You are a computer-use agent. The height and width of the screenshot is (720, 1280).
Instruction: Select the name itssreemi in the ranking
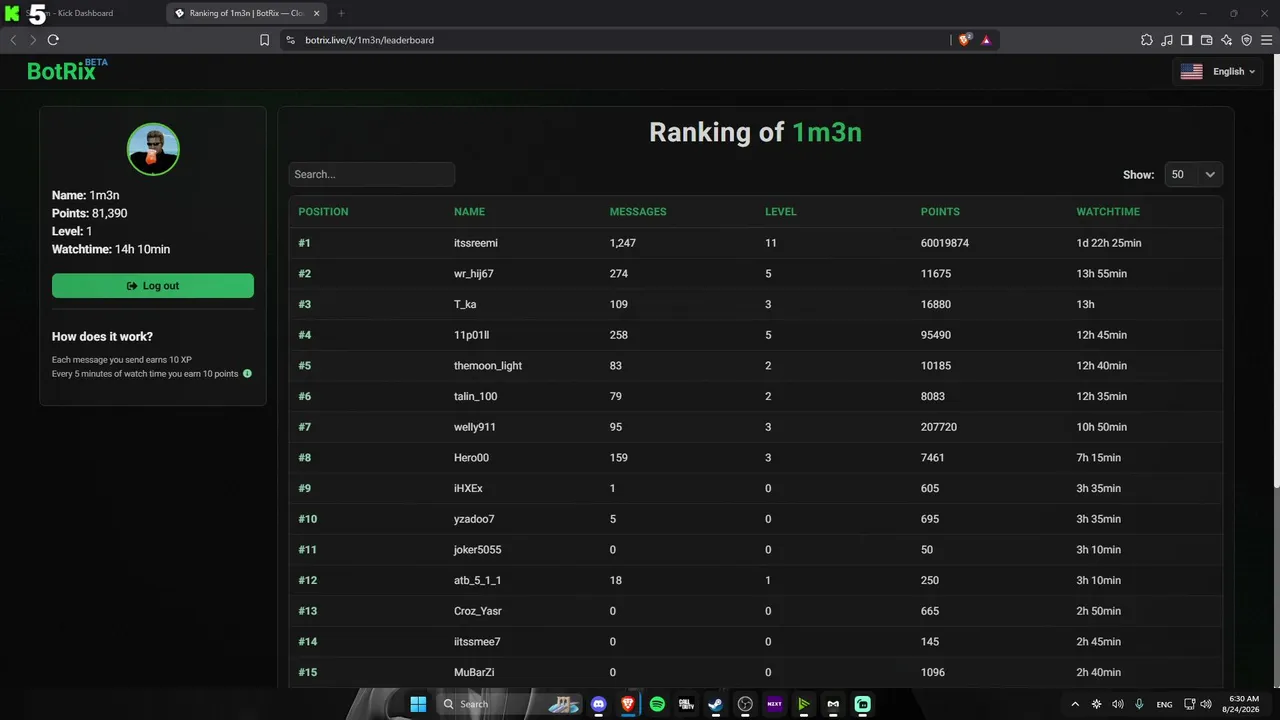click(476, 243)
